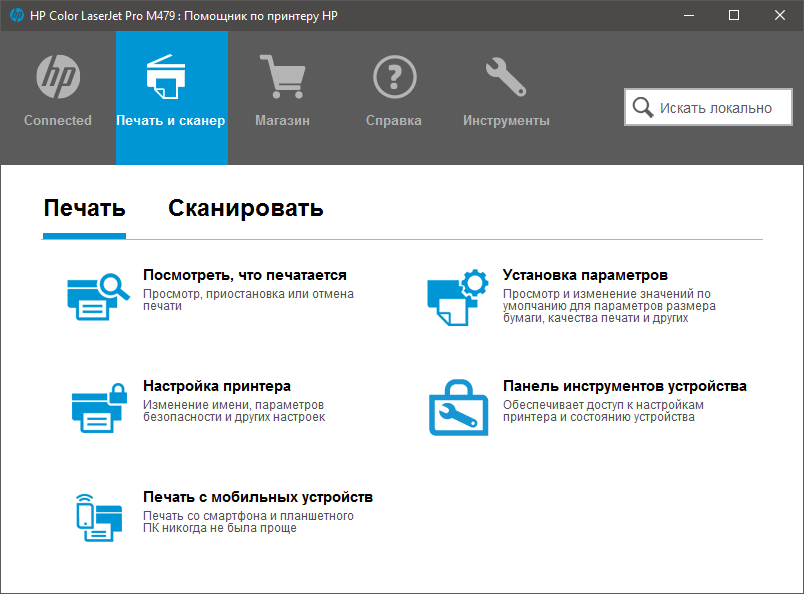
Task: Open Панель инструментов устройства link
Action: pos(625,386)
